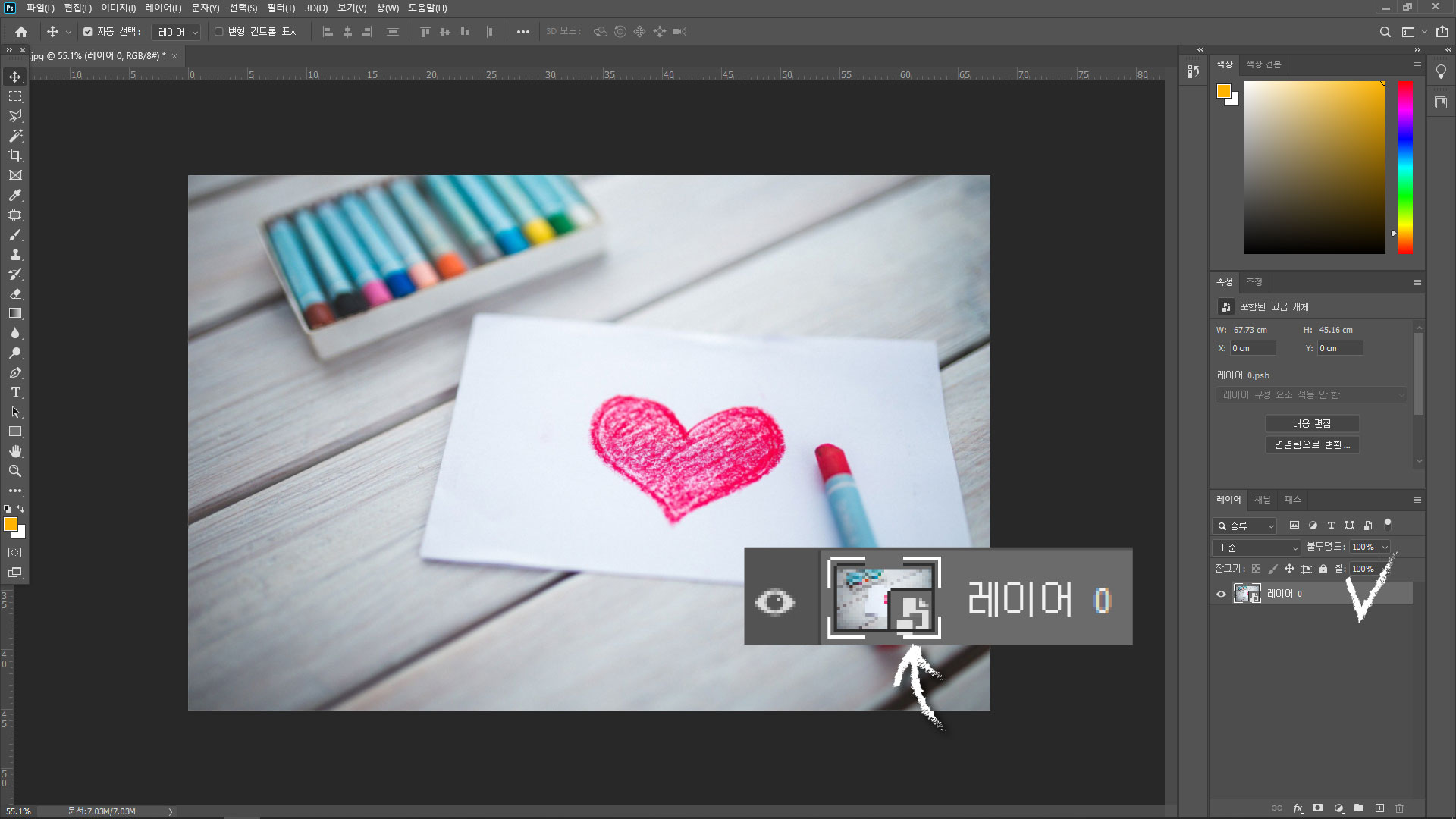Toggle the lock all padlock icon
Screen dimensions: 1456x819
click(1323, 569)
